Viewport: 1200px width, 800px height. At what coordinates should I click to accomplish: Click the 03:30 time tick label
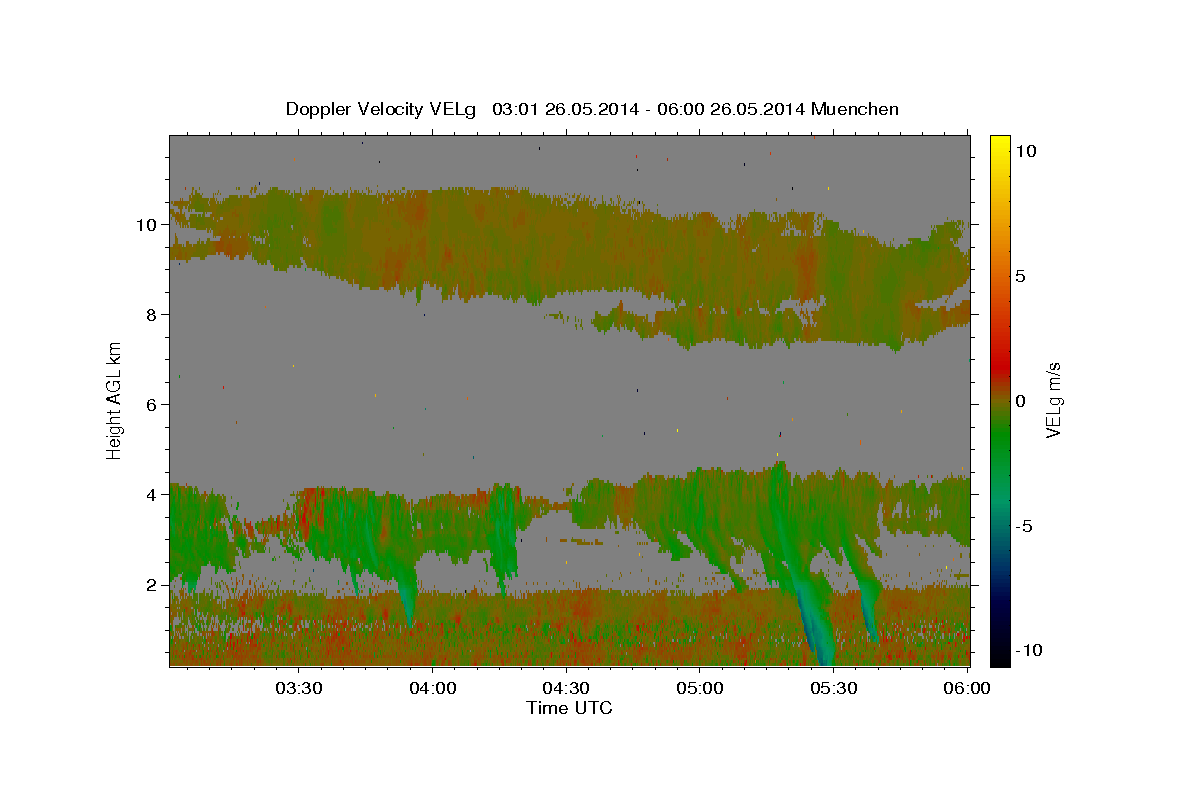(299, 688)
